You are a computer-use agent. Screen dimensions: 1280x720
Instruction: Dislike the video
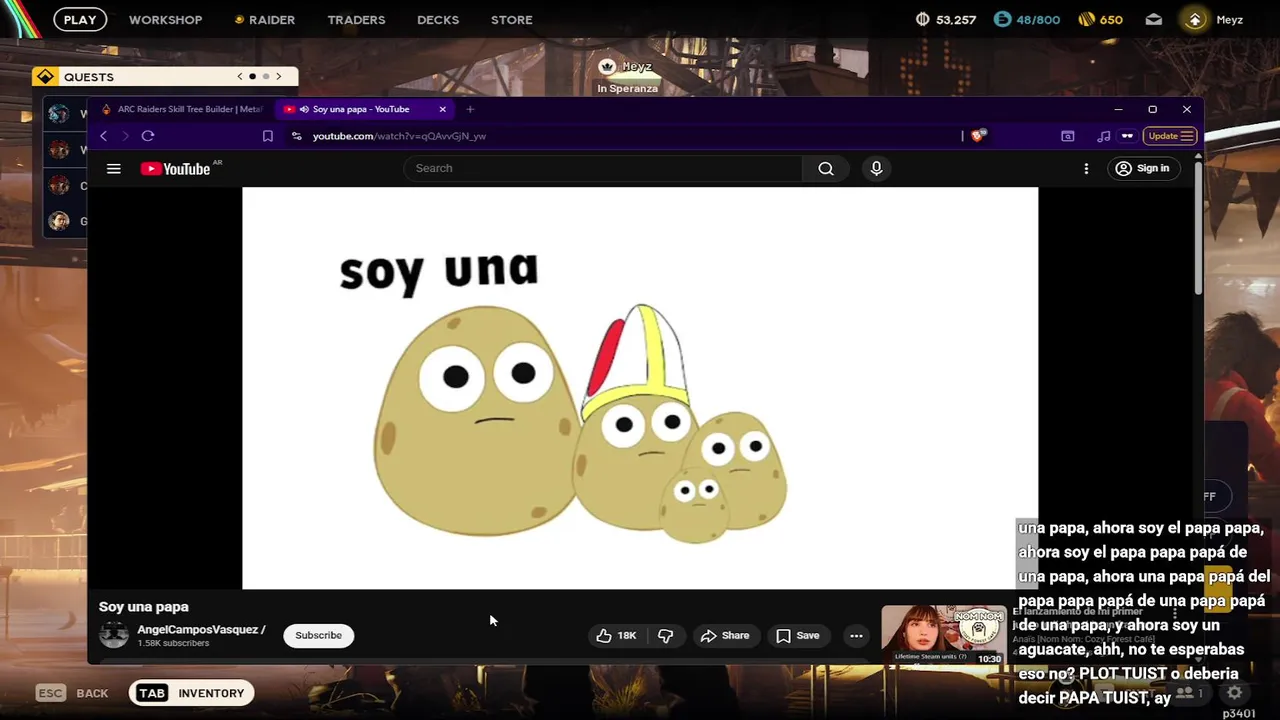point(665,635)
